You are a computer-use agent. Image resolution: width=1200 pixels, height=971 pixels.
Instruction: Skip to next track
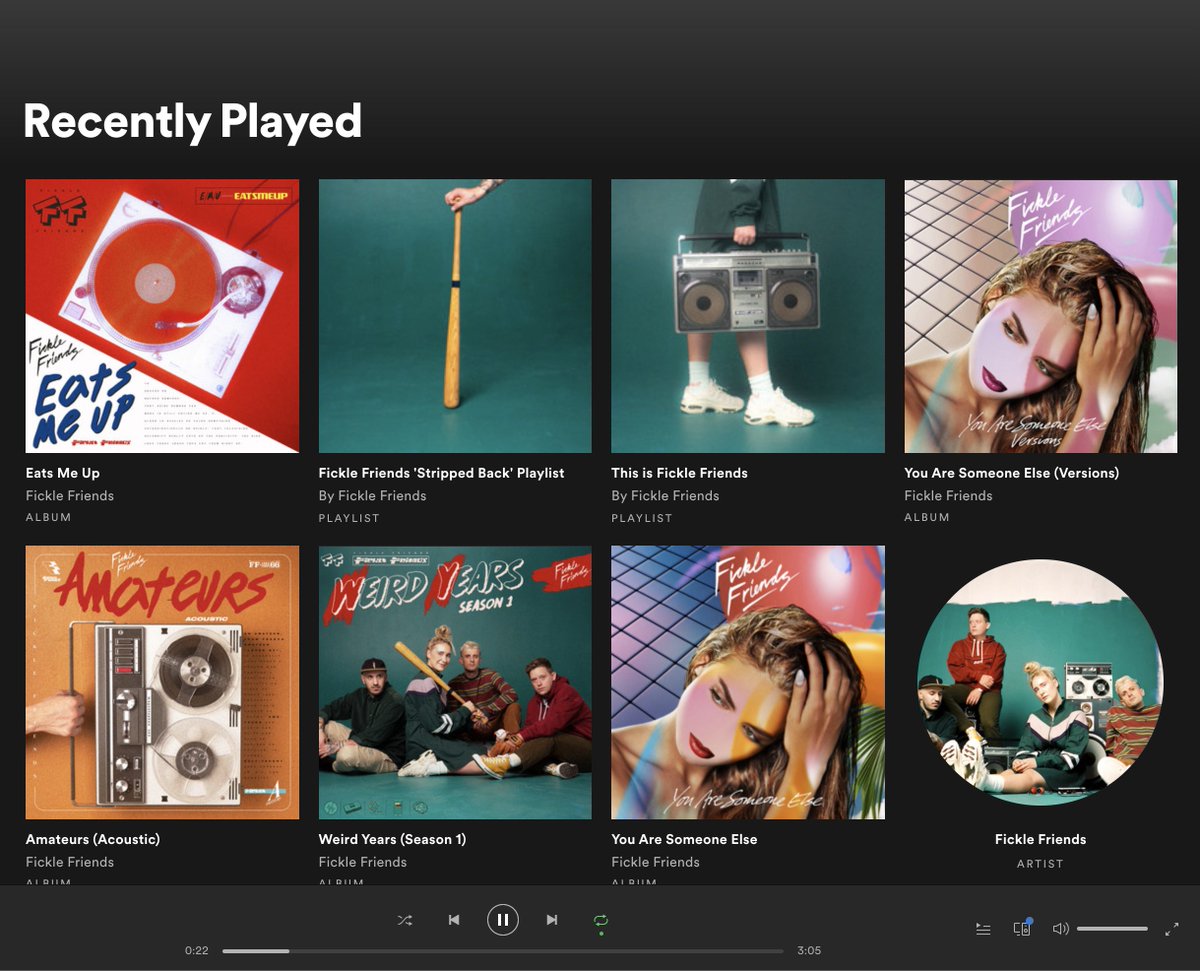(x=552, y=920)
